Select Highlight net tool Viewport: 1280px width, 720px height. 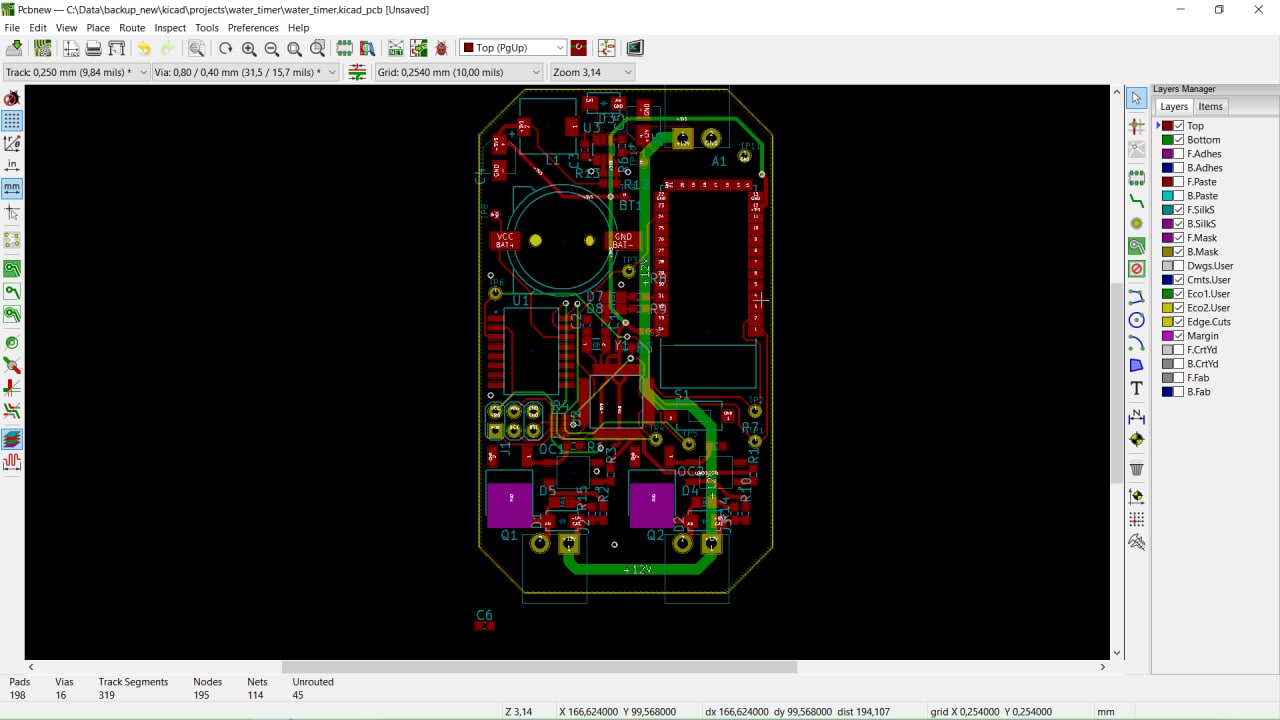pyautogui.click(x=1136, y=127)
